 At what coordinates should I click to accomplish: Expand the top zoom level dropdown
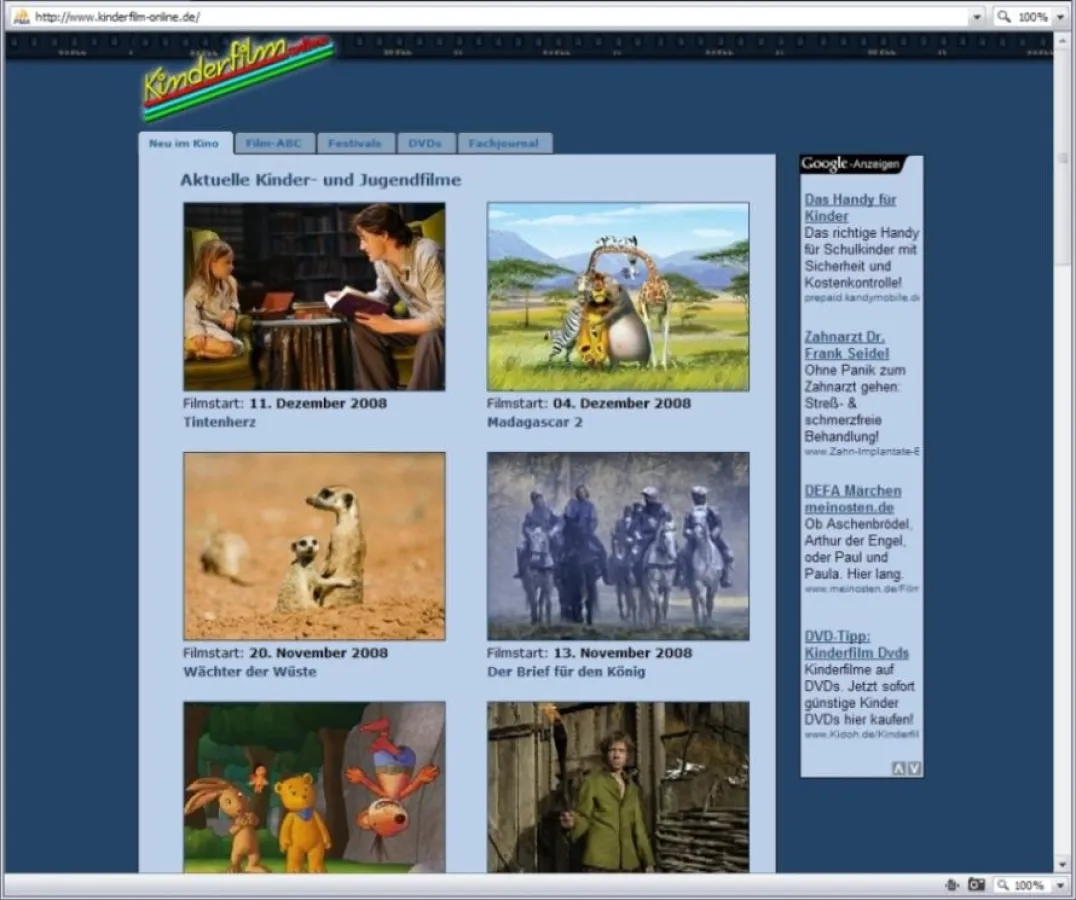pyautogui.click(x=1060, y=17)
